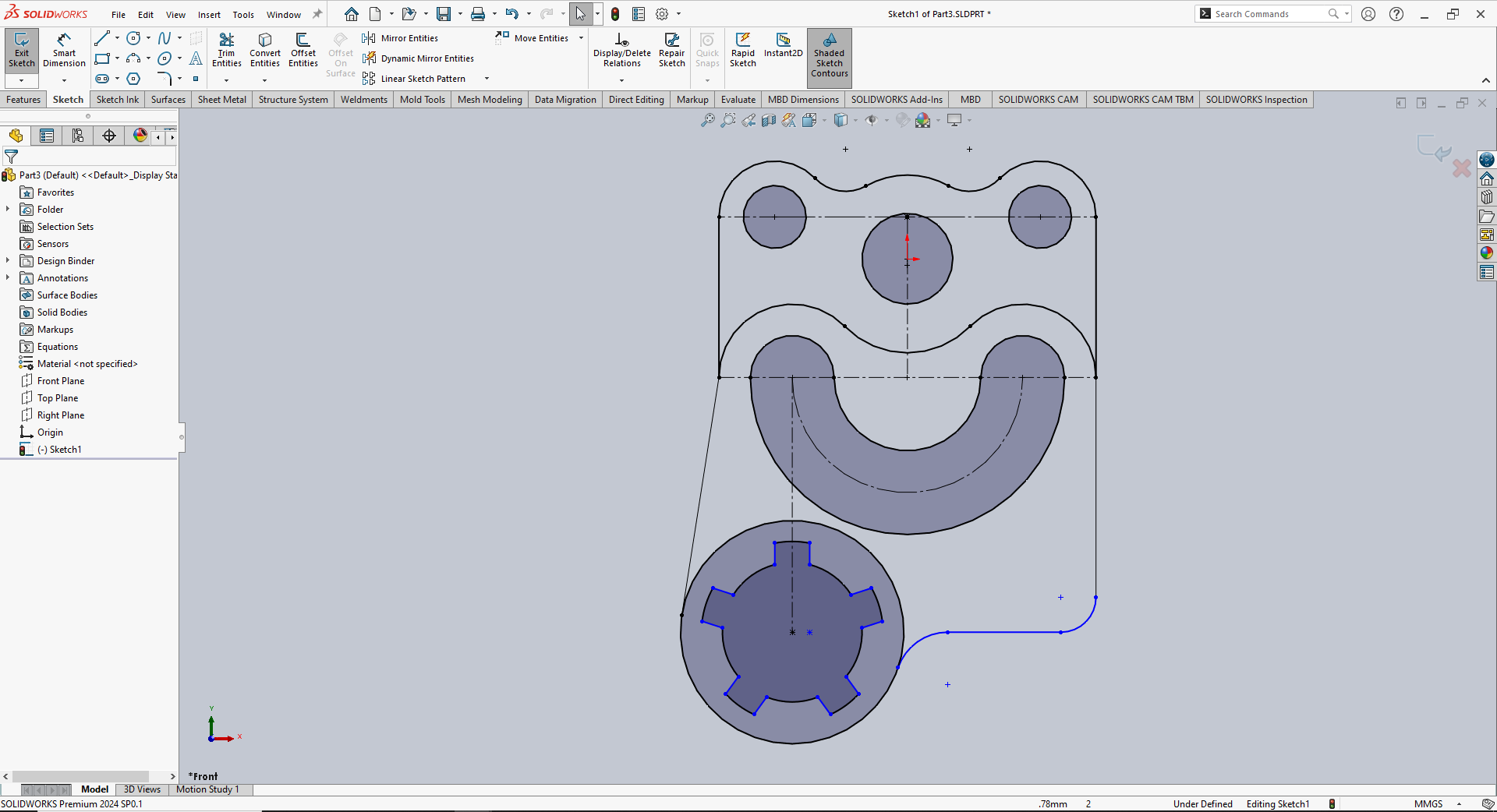Screen dimensions: 1497x812
Task: Click the Repair Sketch icon
Action: pos(671,50)
